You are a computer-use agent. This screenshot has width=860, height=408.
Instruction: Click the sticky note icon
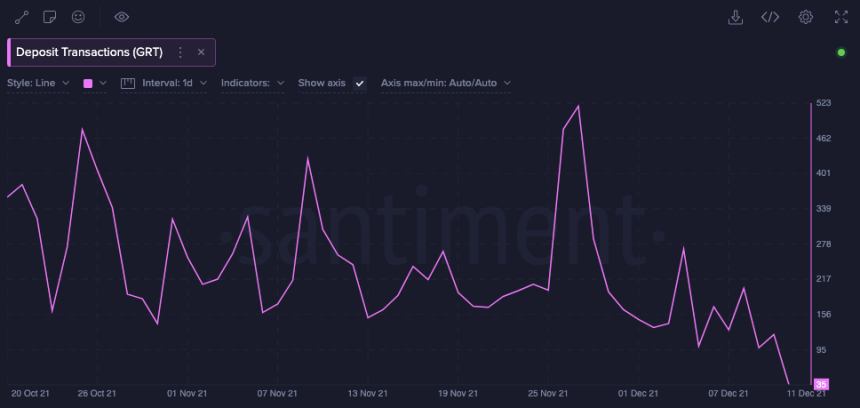50,17
